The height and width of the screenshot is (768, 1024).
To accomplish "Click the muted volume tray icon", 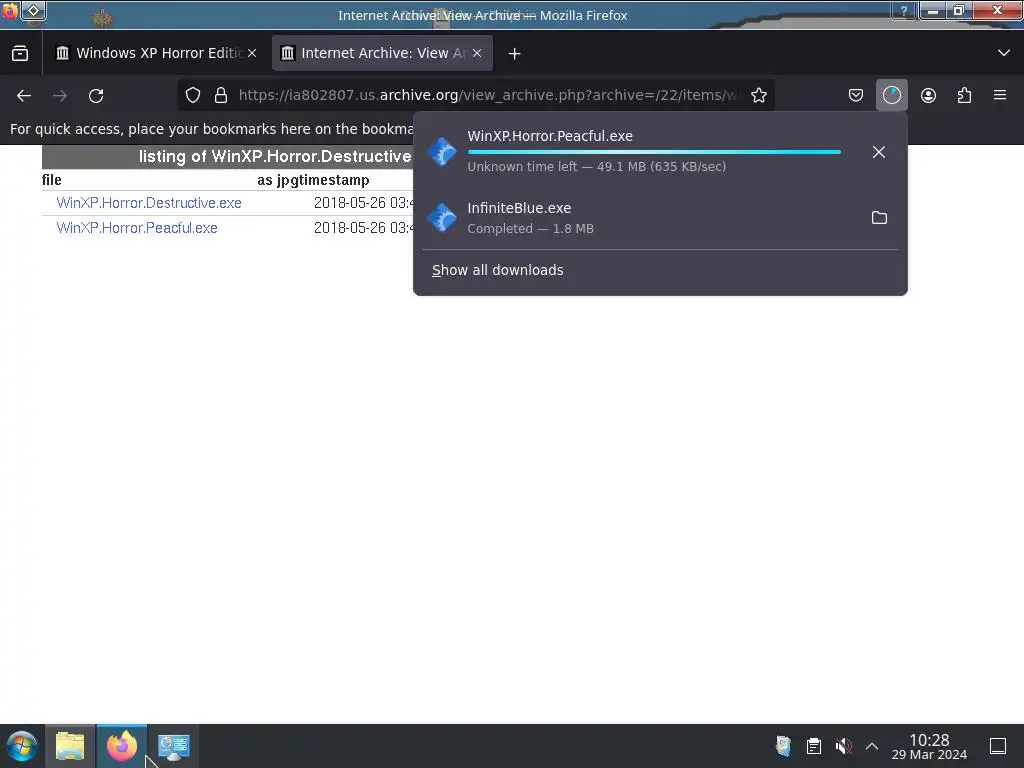I will click(843, 746).
